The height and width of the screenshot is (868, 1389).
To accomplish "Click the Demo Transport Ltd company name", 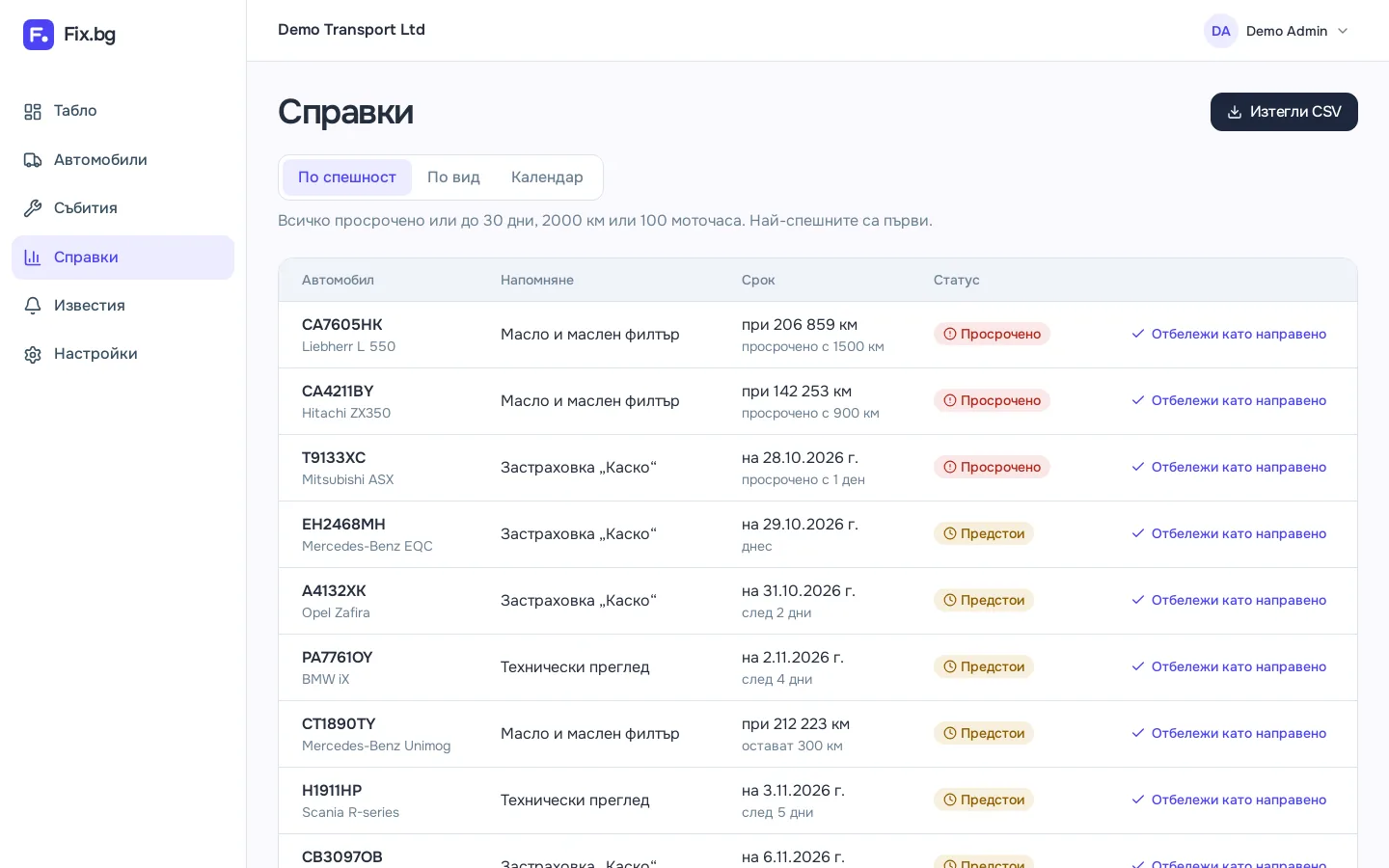I will click(x=351, y=30).
